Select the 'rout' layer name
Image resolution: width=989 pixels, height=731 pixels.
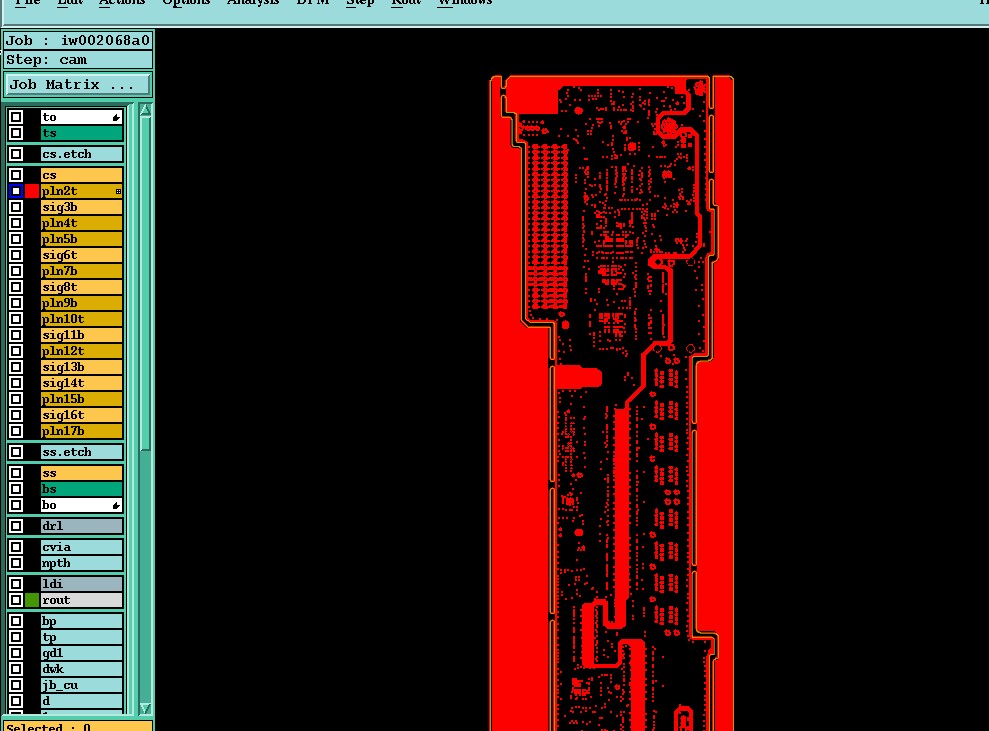81,600
